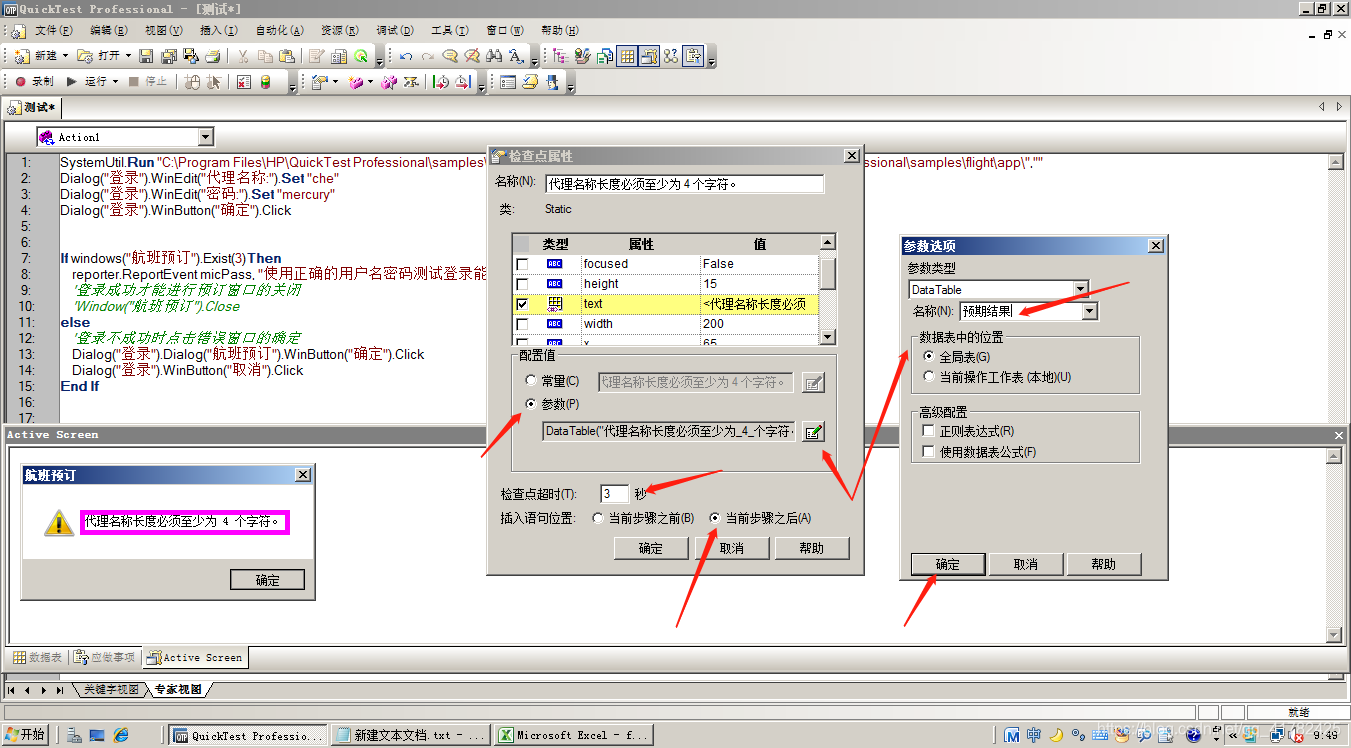Enable 使用数据表公式(F) checkbox
The height and width of the screenshot is (748, 1351).
click(929, 452)
